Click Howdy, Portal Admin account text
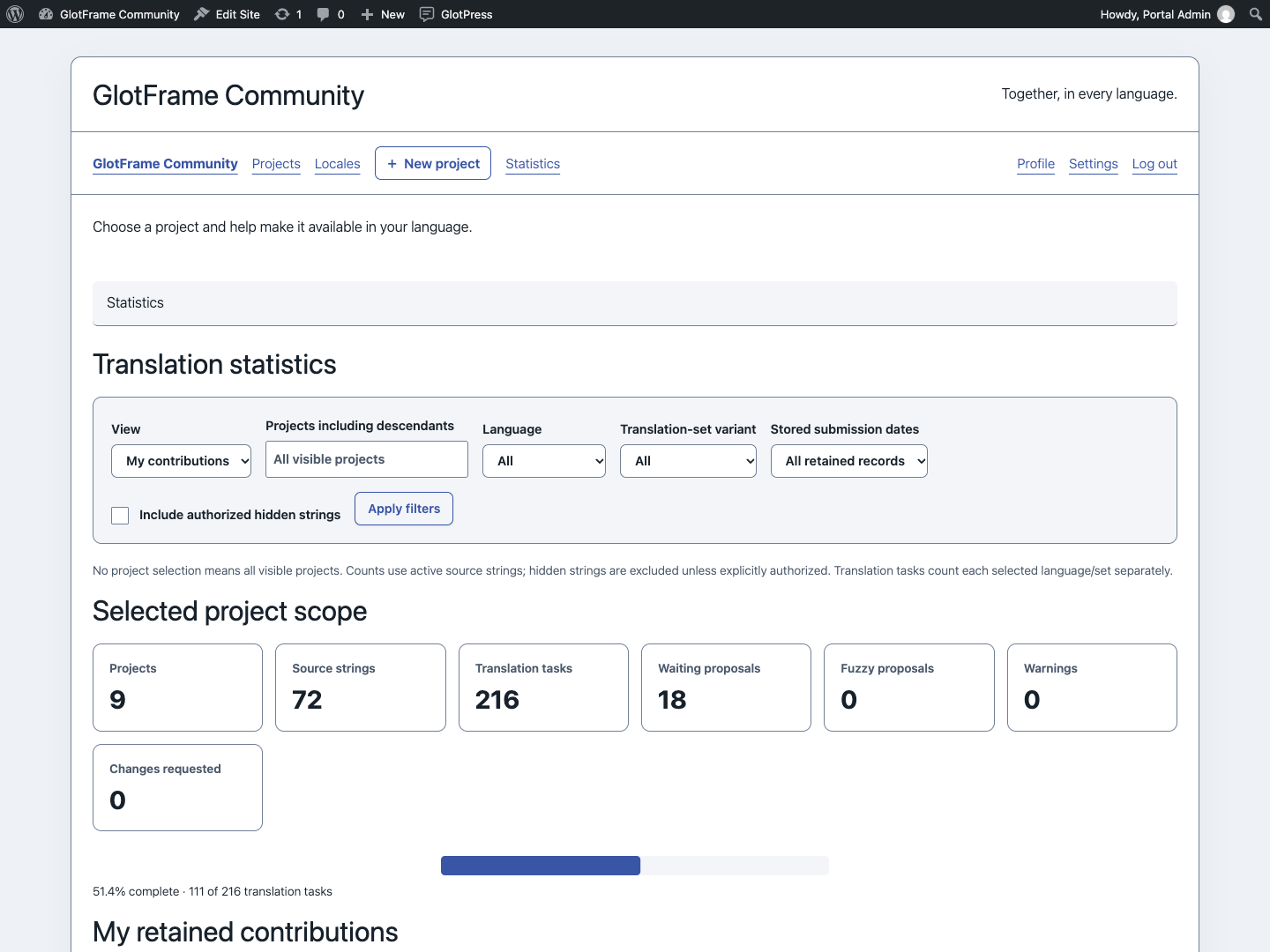This screenshot has height=952, width=1270. (x=1155, y=14)
